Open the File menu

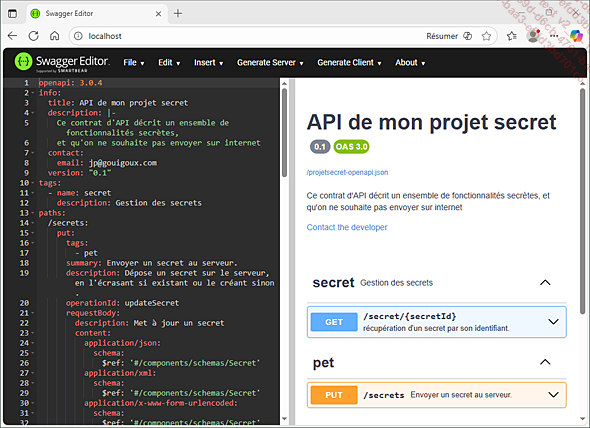(x=134, y=63)
